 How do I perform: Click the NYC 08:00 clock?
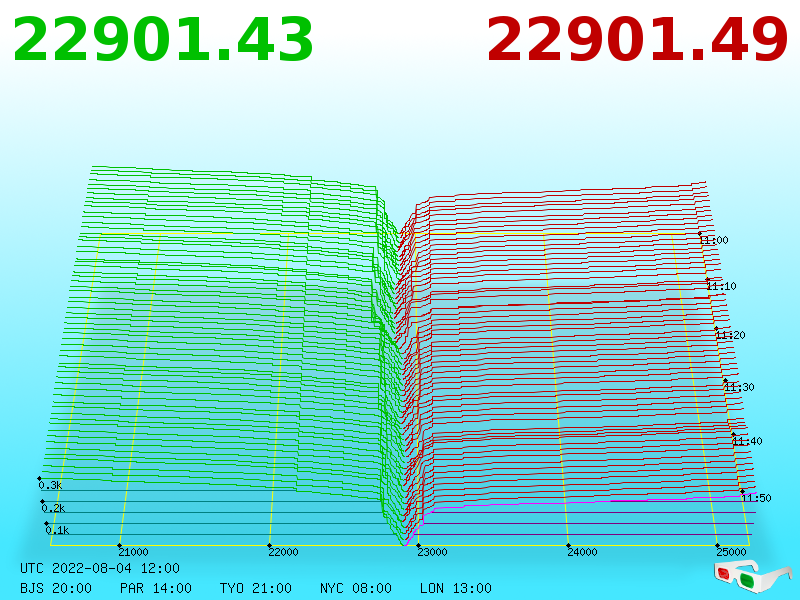356,588
